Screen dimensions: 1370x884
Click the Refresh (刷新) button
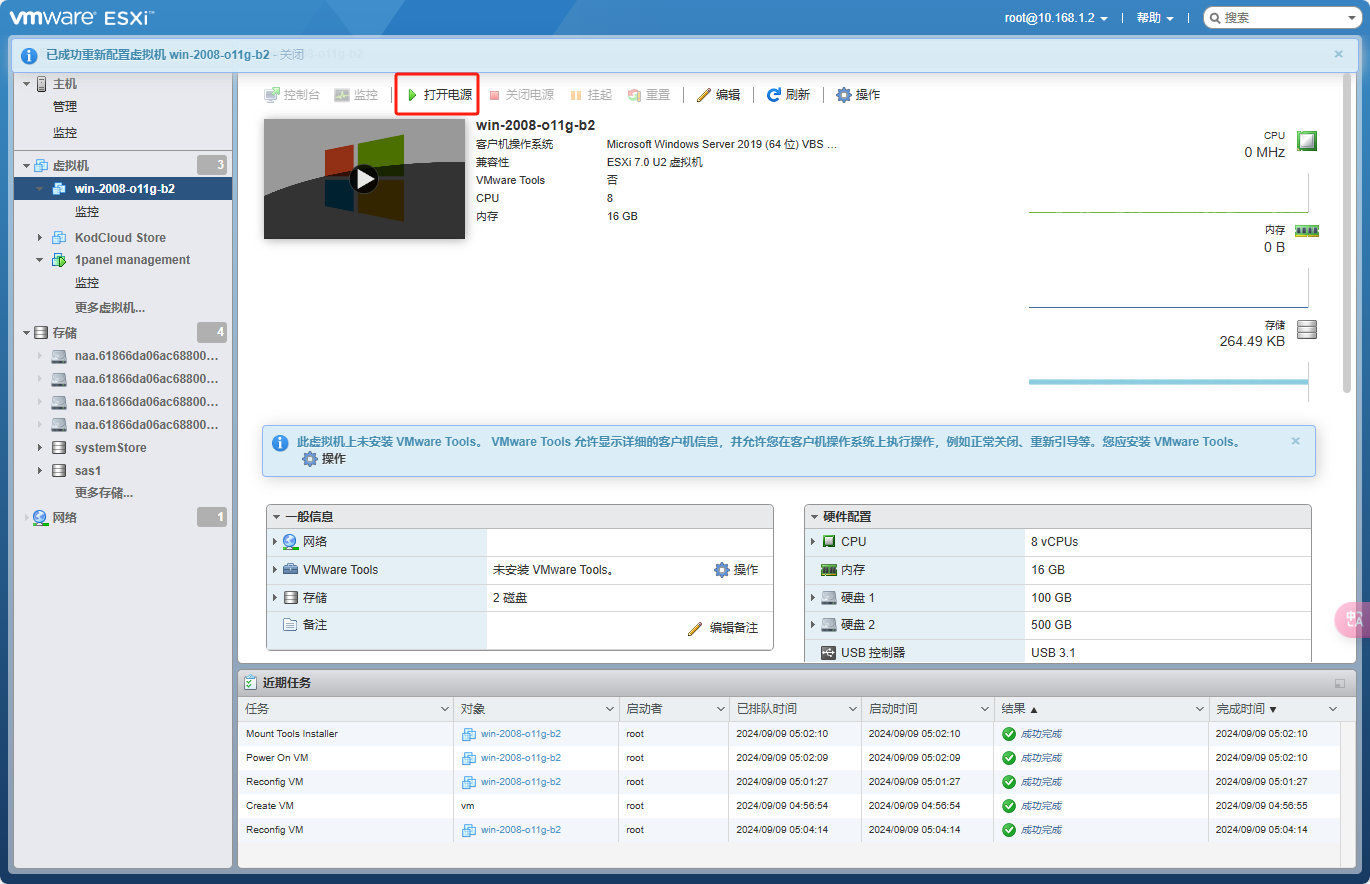[788, 95]
